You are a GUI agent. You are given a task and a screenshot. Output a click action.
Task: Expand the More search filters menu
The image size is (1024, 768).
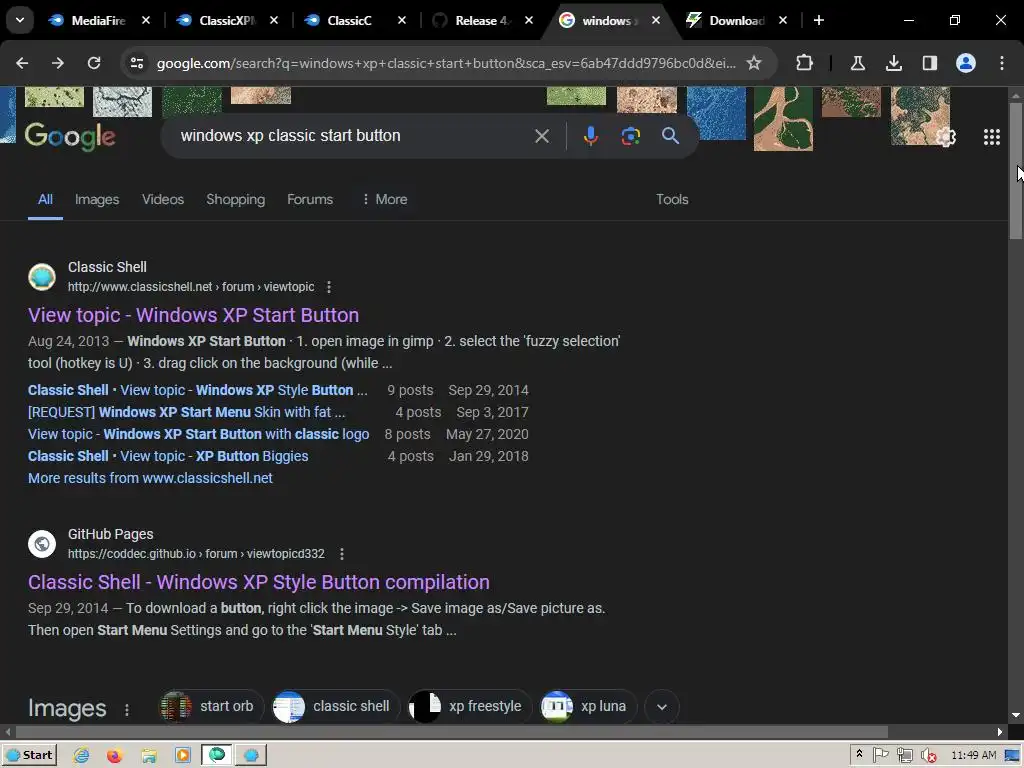pos(385,199)
